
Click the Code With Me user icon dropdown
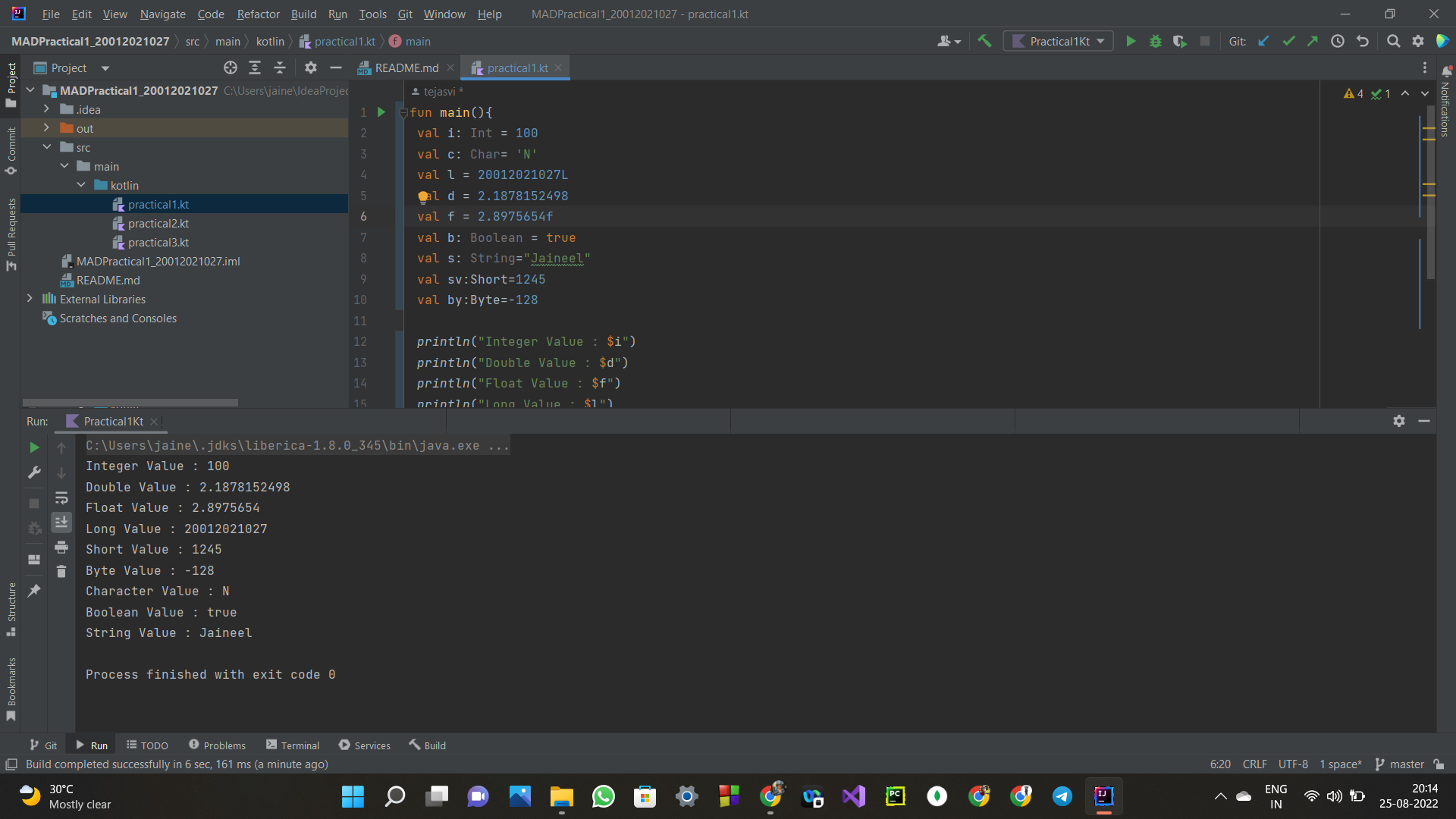click(949, 41)
